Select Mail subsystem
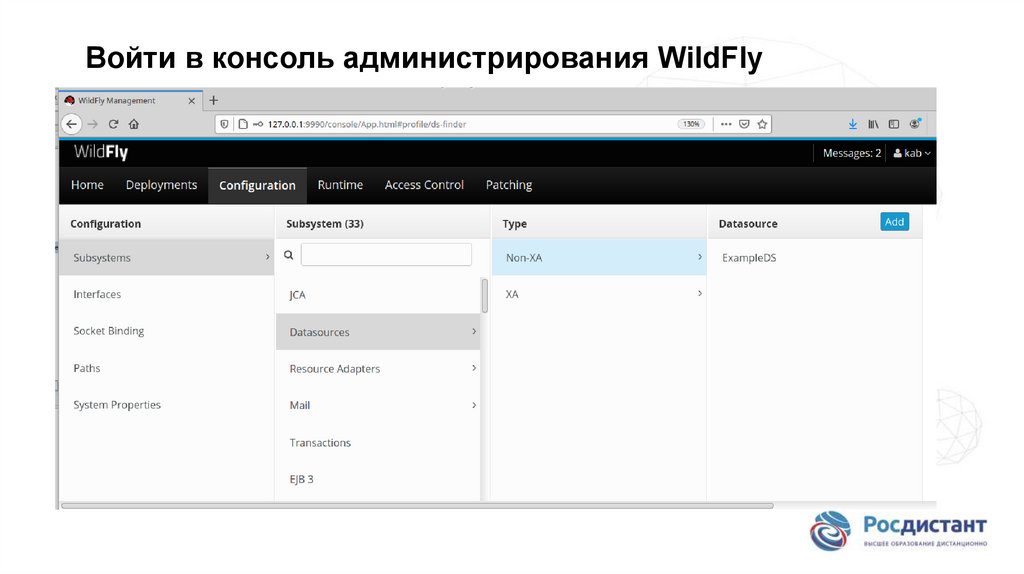 [378, 406]
